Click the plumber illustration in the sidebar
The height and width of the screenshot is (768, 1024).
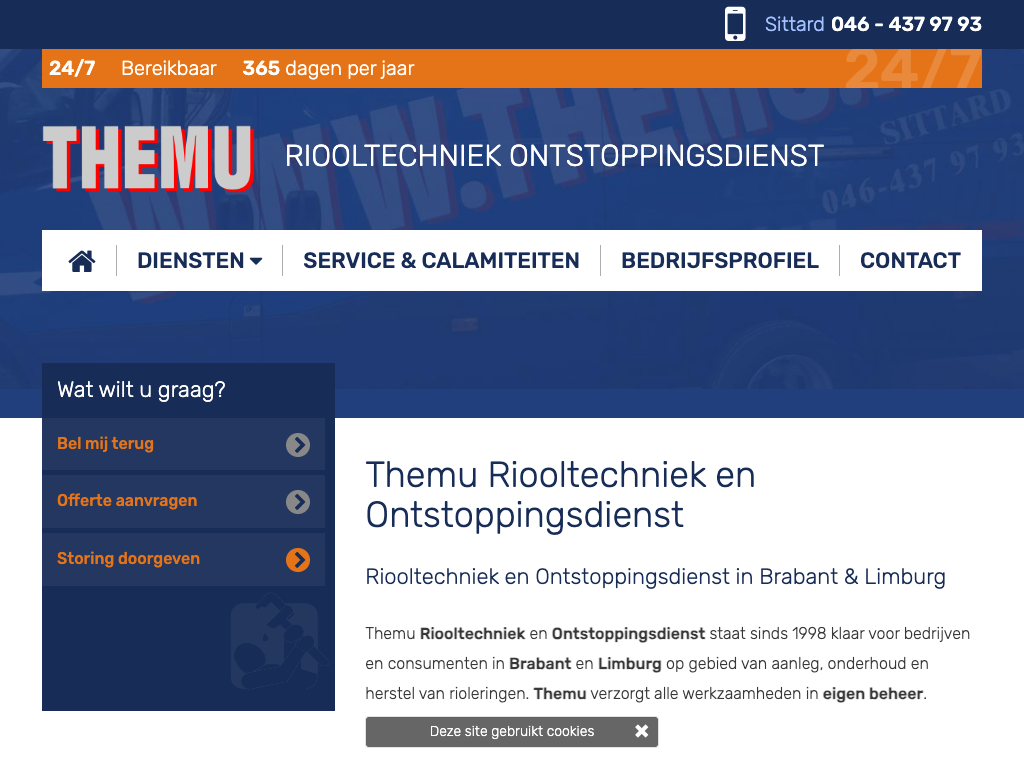273,645
